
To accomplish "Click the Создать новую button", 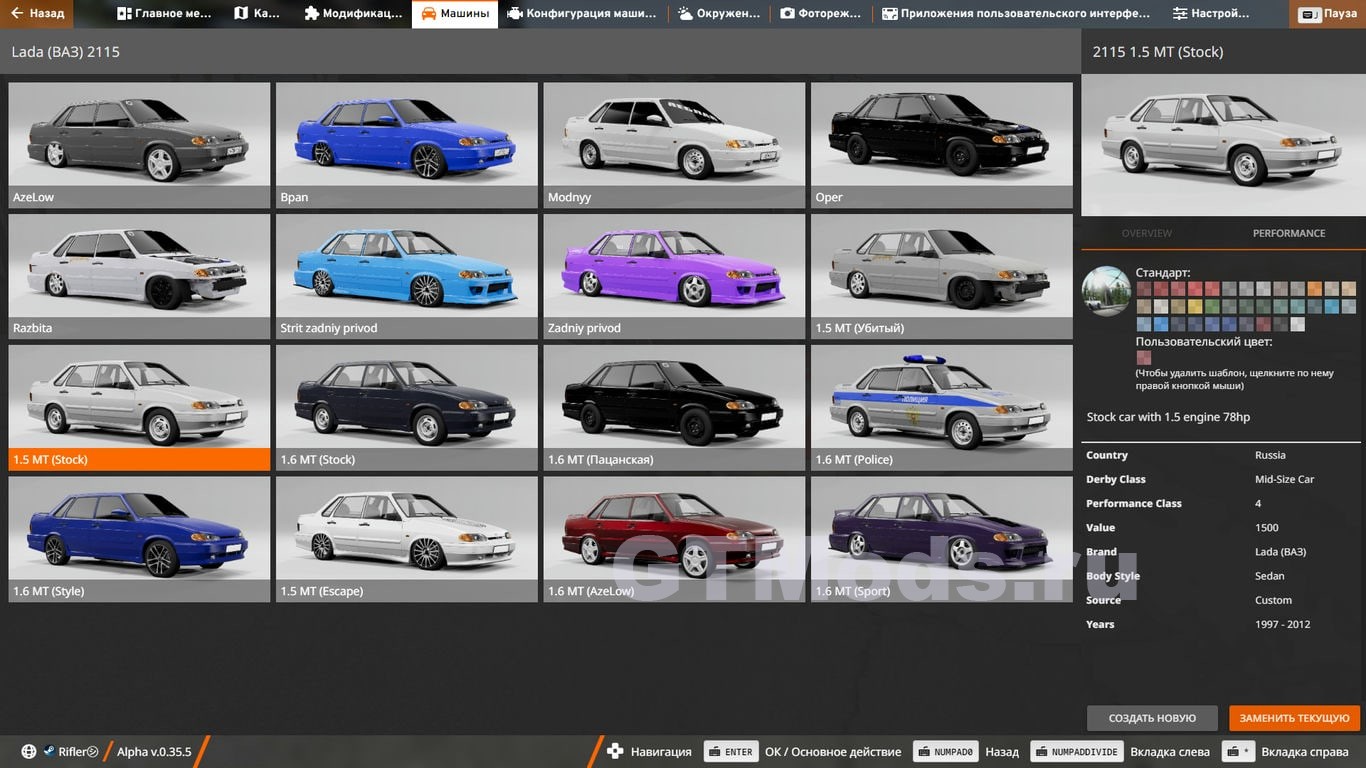I will coord(1152,718).
